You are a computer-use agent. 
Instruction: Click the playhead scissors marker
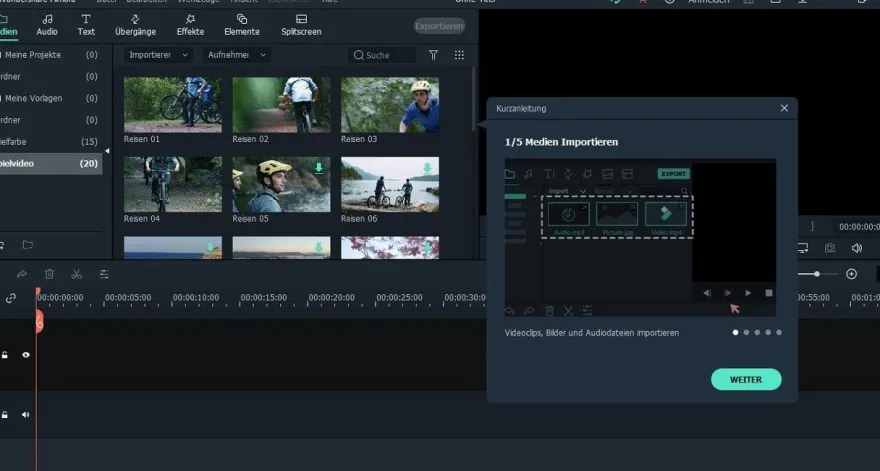[x=39, y=322]
